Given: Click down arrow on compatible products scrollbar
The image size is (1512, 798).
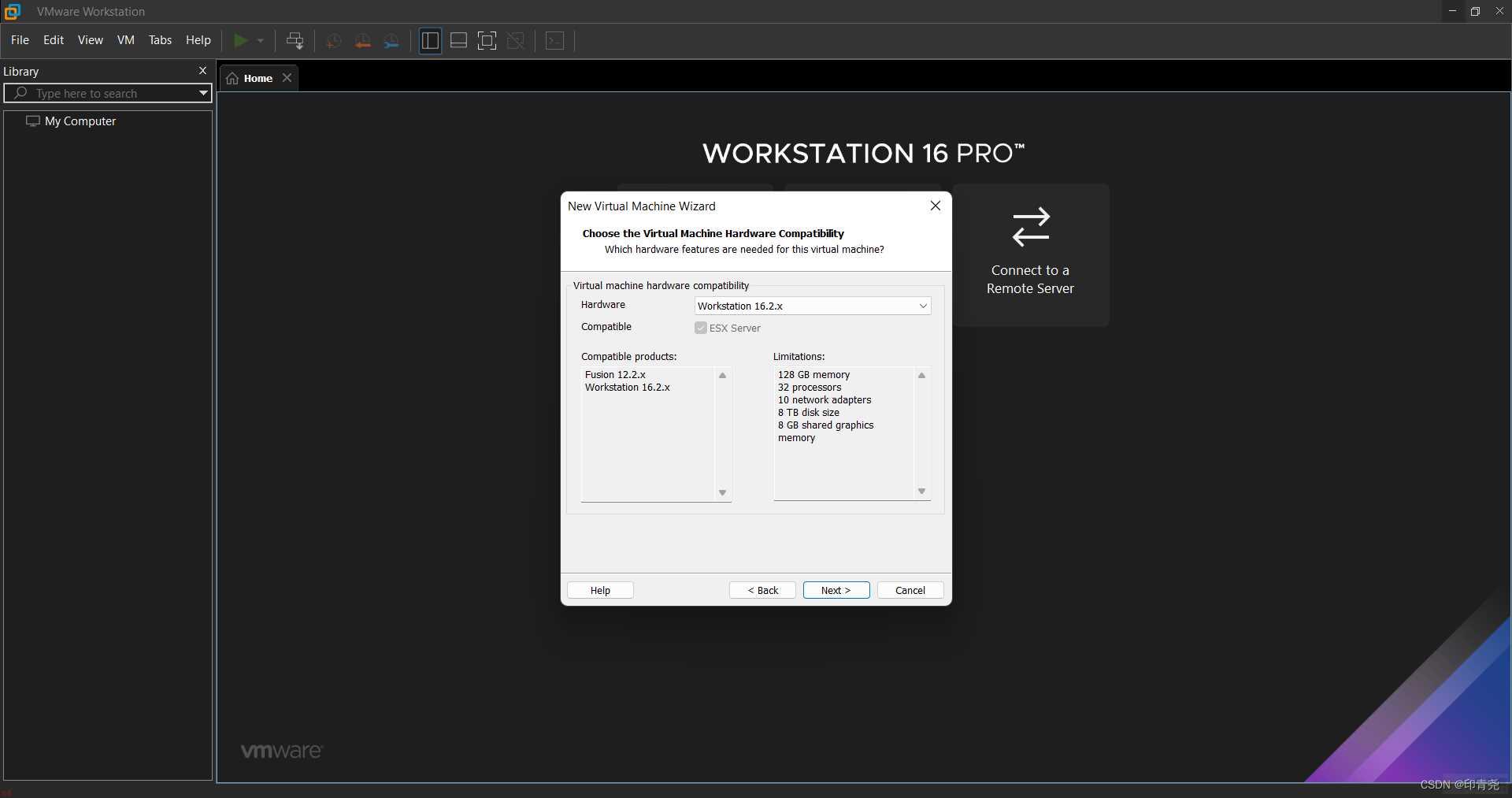Looking at the screenshot, I should click(722, 493).
